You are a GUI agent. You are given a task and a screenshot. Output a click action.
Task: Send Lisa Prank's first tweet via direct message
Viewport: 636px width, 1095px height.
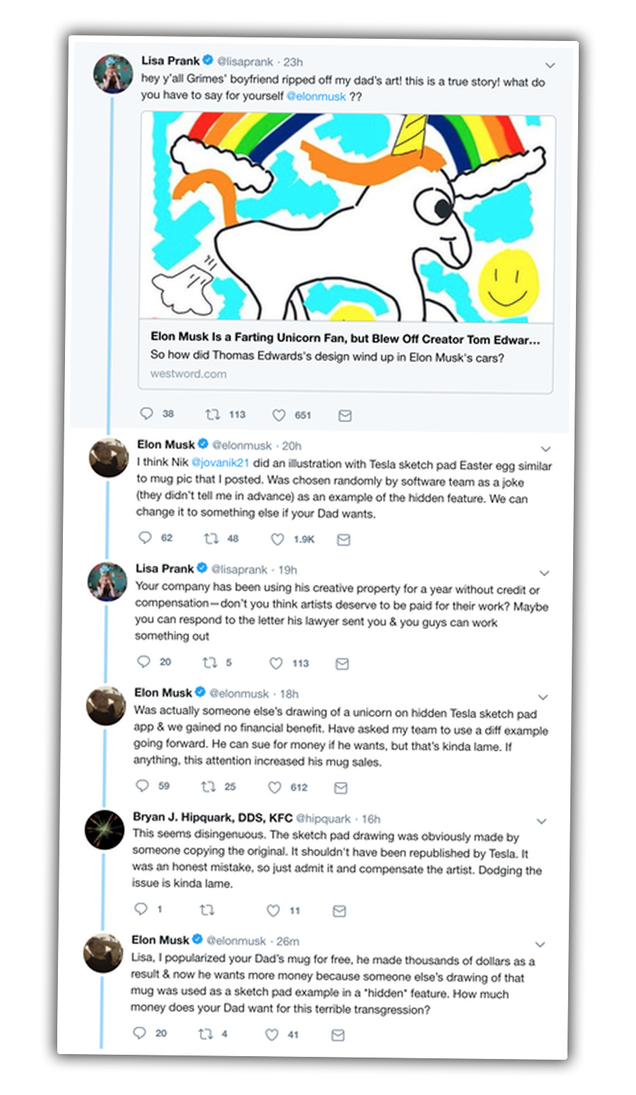(345, 416)
